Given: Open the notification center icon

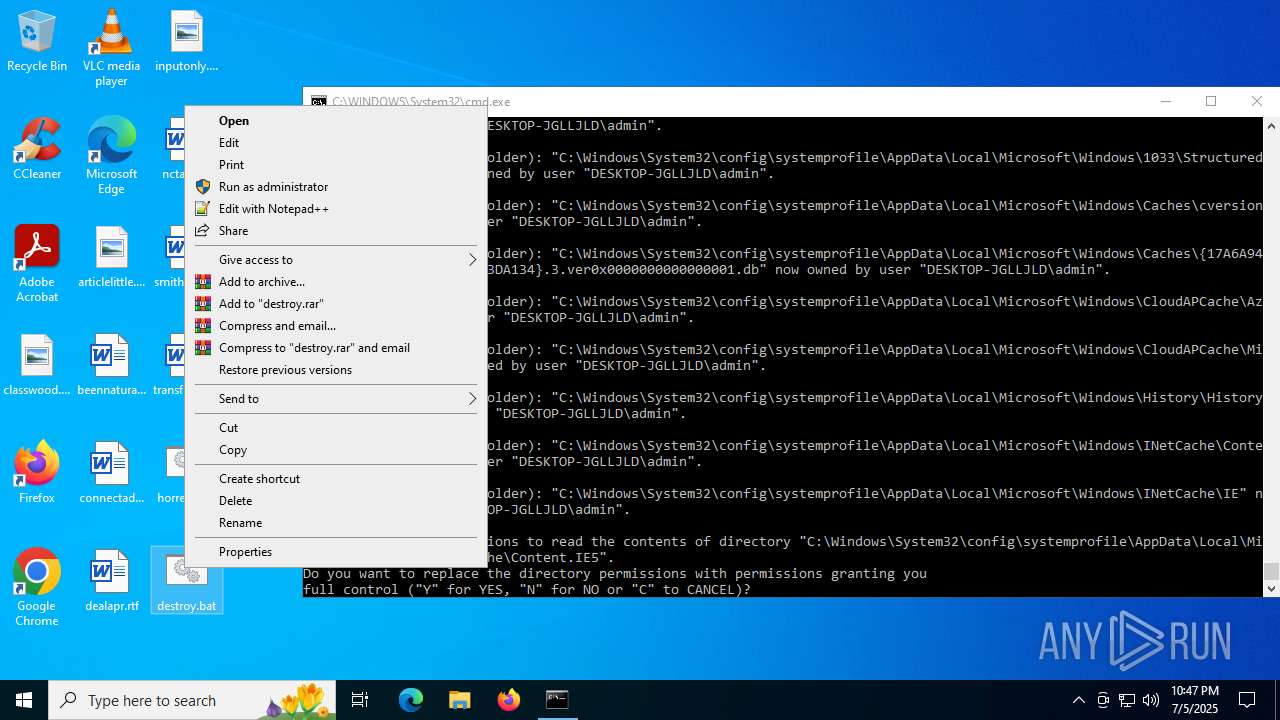Looking at the screenshot, I should (1247, 700).
